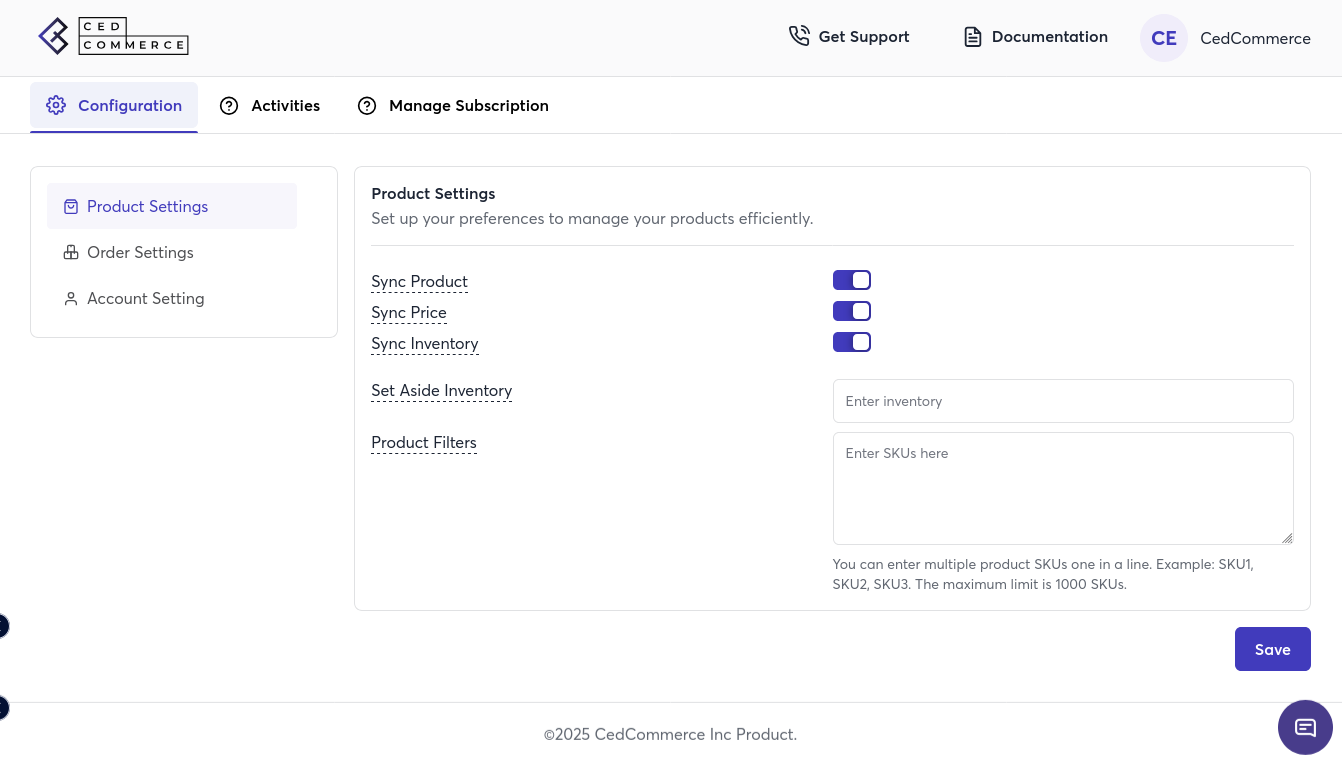Click the Order Settings box icon
This screenshot has height=764, width=1342.
(x=71, y=253)
